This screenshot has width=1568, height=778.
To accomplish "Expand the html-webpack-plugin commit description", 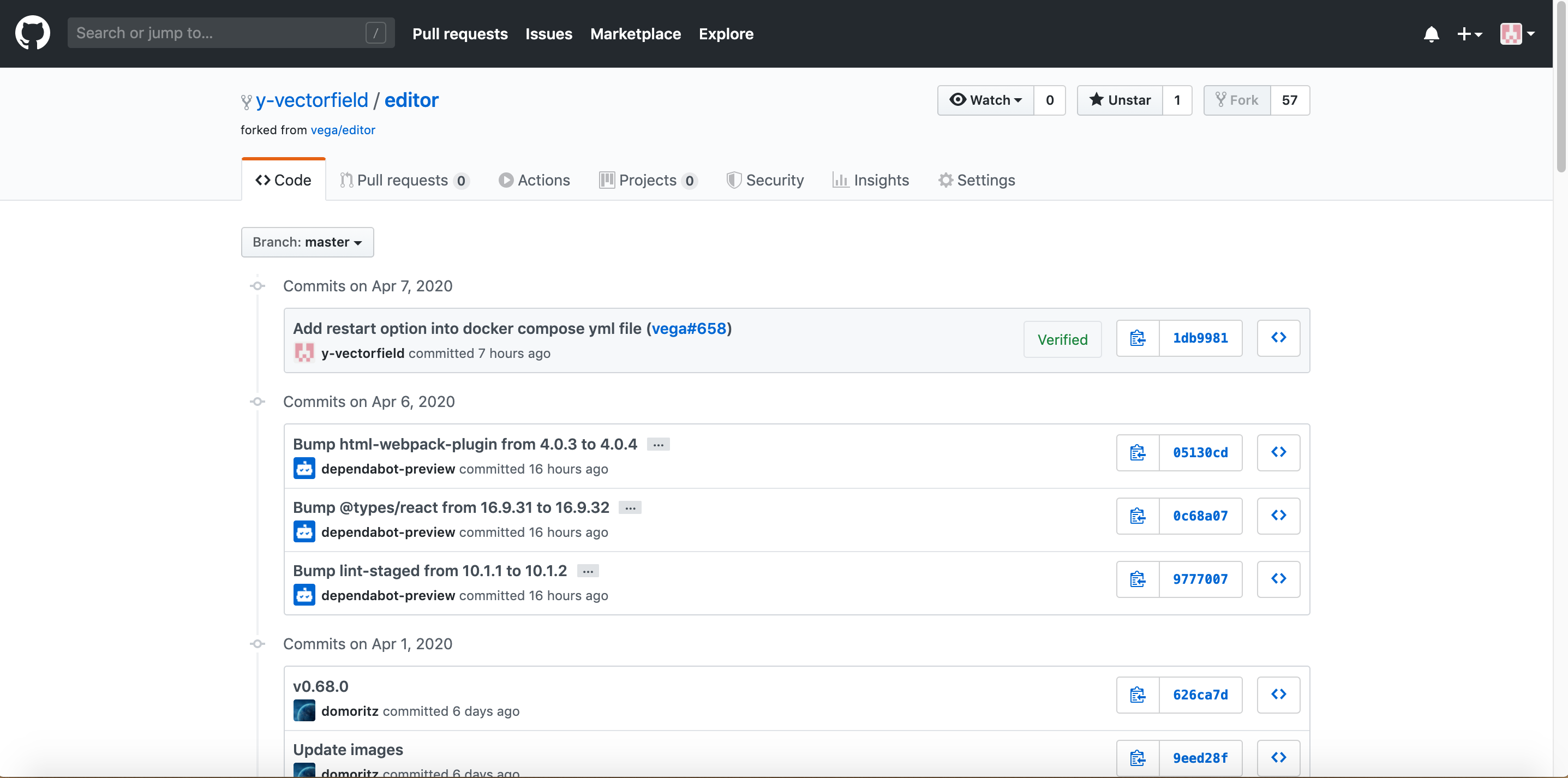I will (658, 445).
